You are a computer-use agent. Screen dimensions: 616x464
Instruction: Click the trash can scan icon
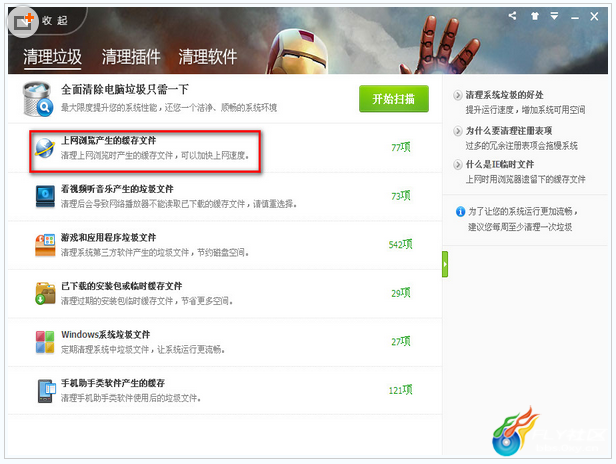38,99
